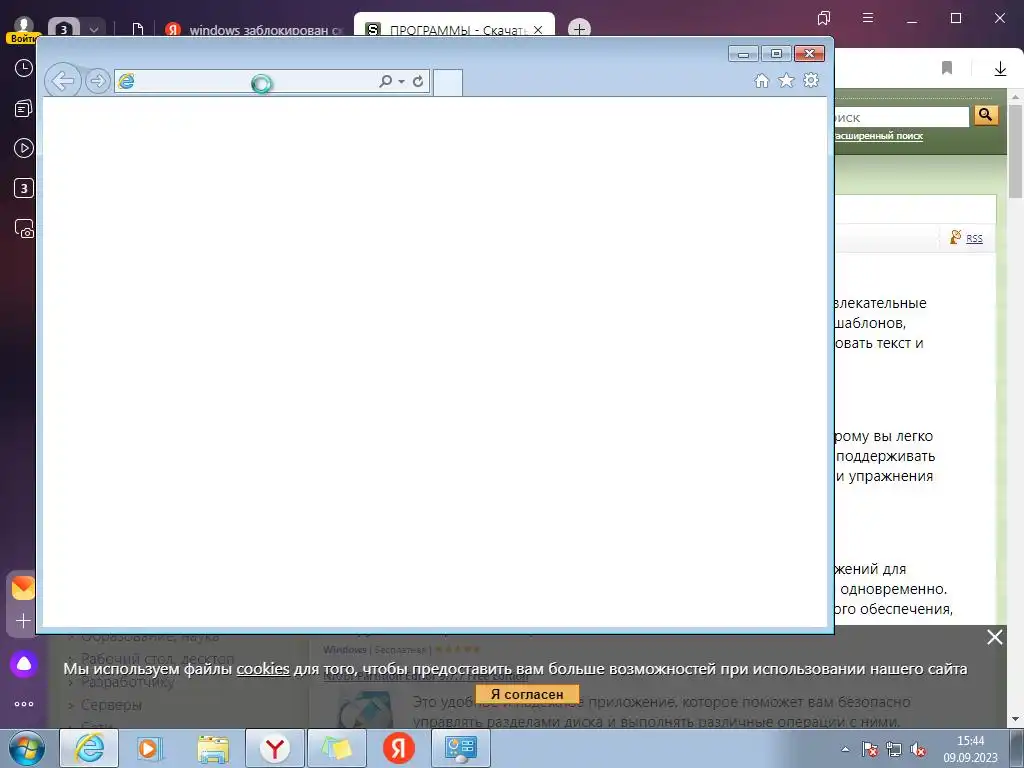The image size is (1024, 768).
Task: Open Windows Explorer from taskbar
Action: (213, 749)
